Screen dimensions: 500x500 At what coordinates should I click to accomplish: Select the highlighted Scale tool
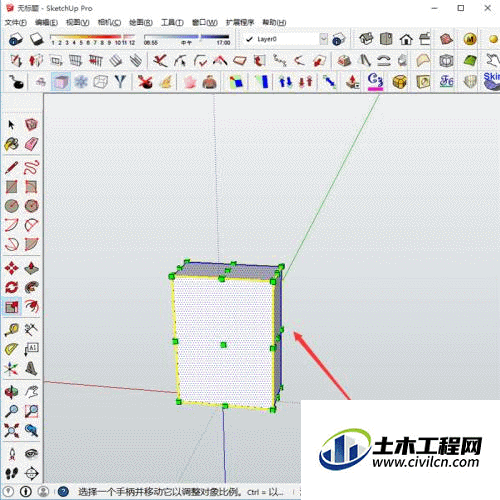click(x=11, y=307)
